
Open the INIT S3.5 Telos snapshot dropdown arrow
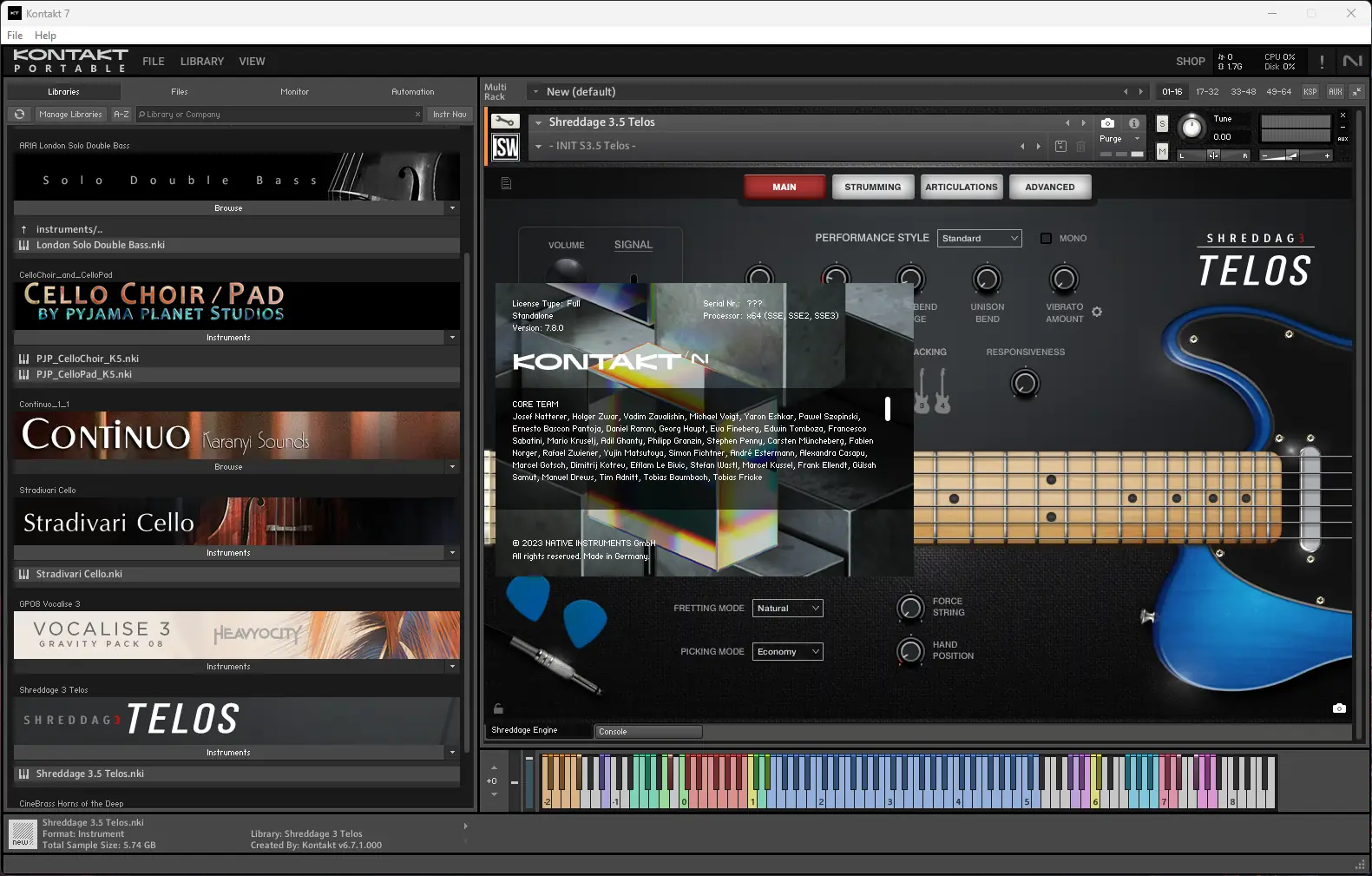538,147
